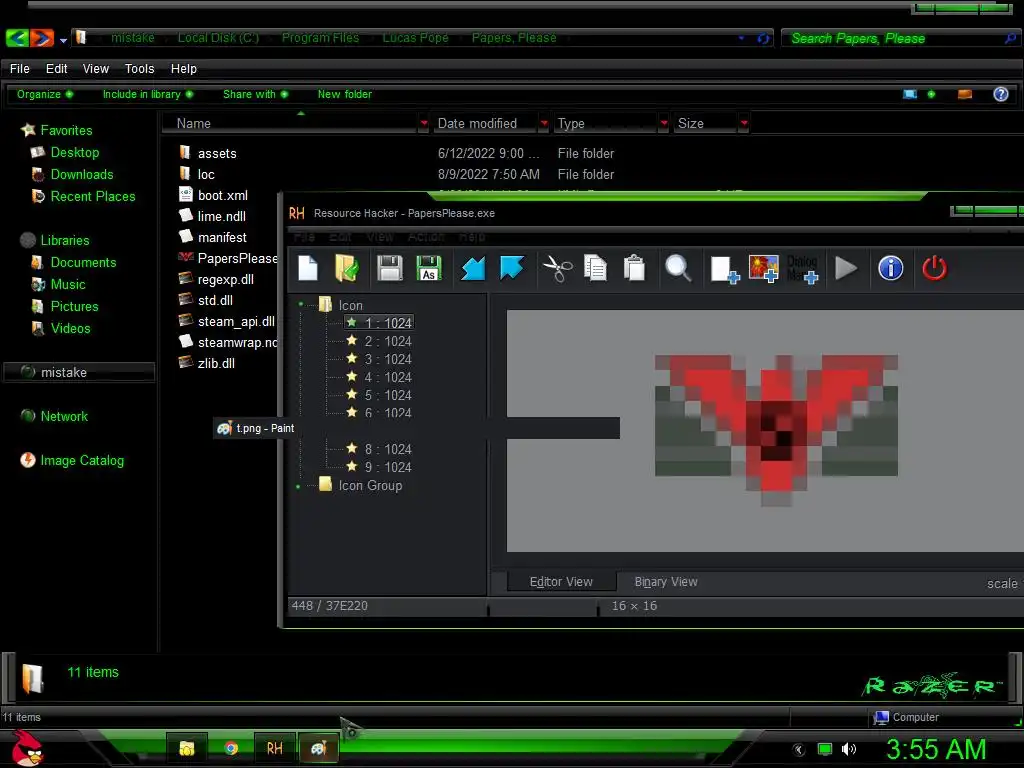Open a file with the folder icon
The image size is (1024, 768).
(x=347, y=268)
